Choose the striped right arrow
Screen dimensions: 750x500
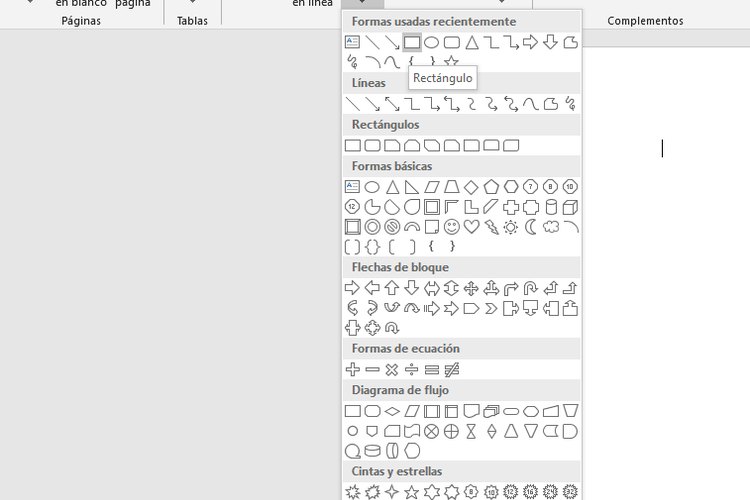[431, 309]
